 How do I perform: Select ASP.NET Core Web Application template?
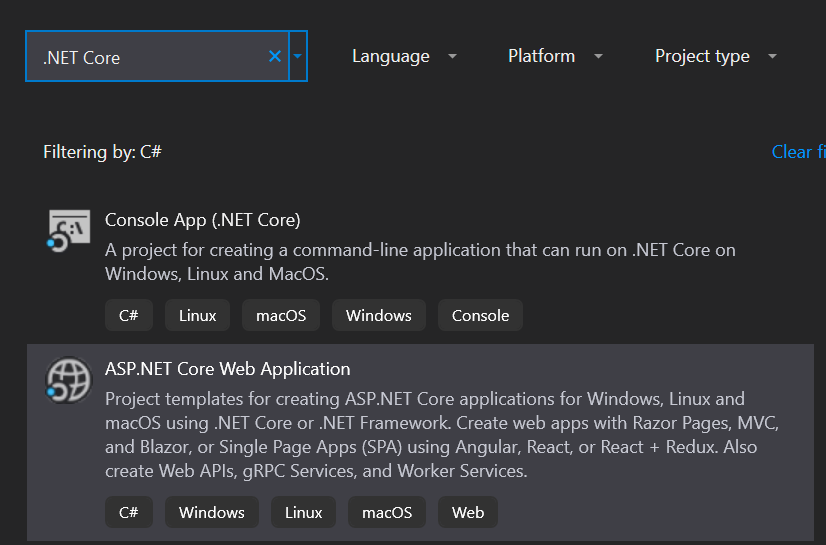227,369
